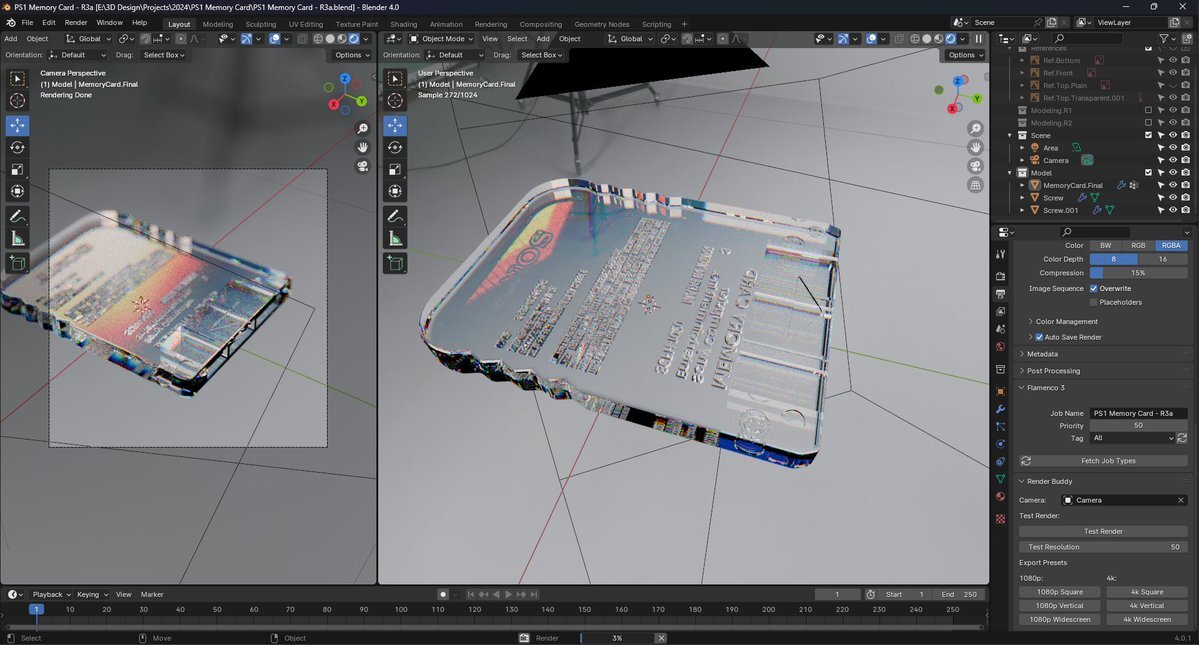Switch to Modeling workspace tab
Image resolution: width=1199 pixels, height=645 pixels.
tap(218, 24)
